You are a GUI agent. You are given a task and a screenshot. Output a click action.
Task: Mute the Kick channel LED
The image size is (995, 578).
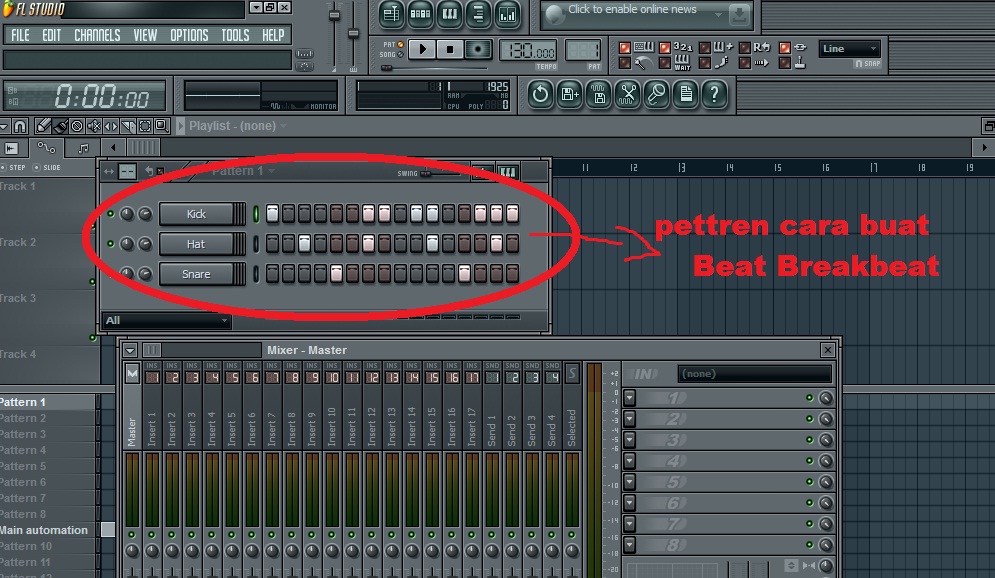(111, 214)
